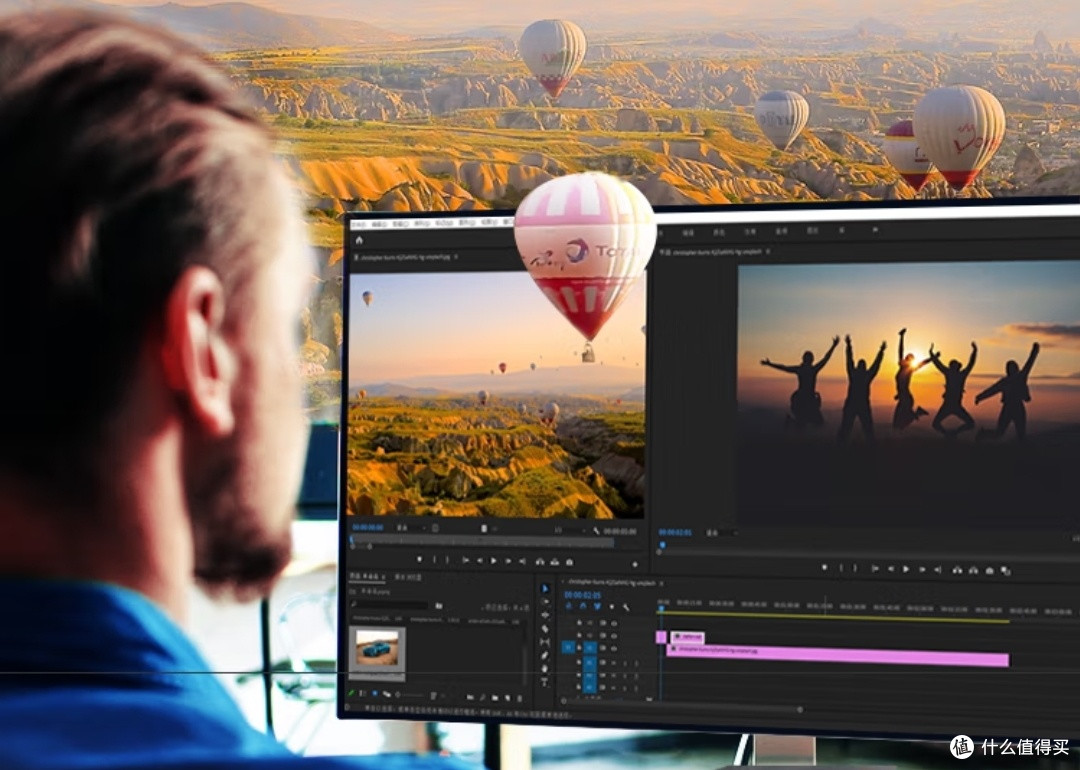Toggle nest insert mode in Timeline
The height and width of the screenshot is (770, 1080).
click(x=568, y=606)
